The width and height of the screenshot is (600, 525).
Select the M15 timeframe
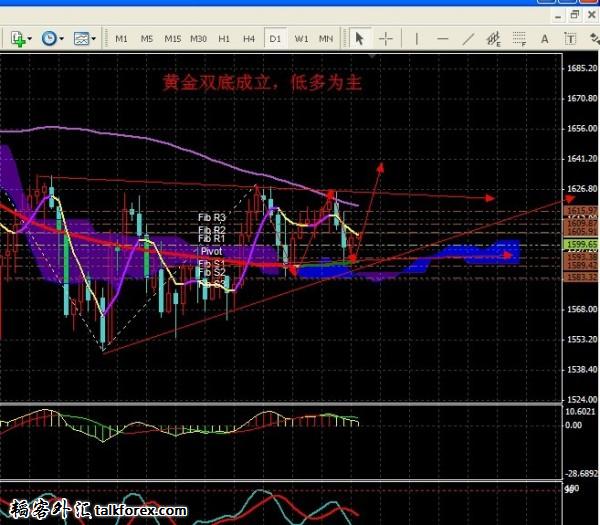pos(173,39)
